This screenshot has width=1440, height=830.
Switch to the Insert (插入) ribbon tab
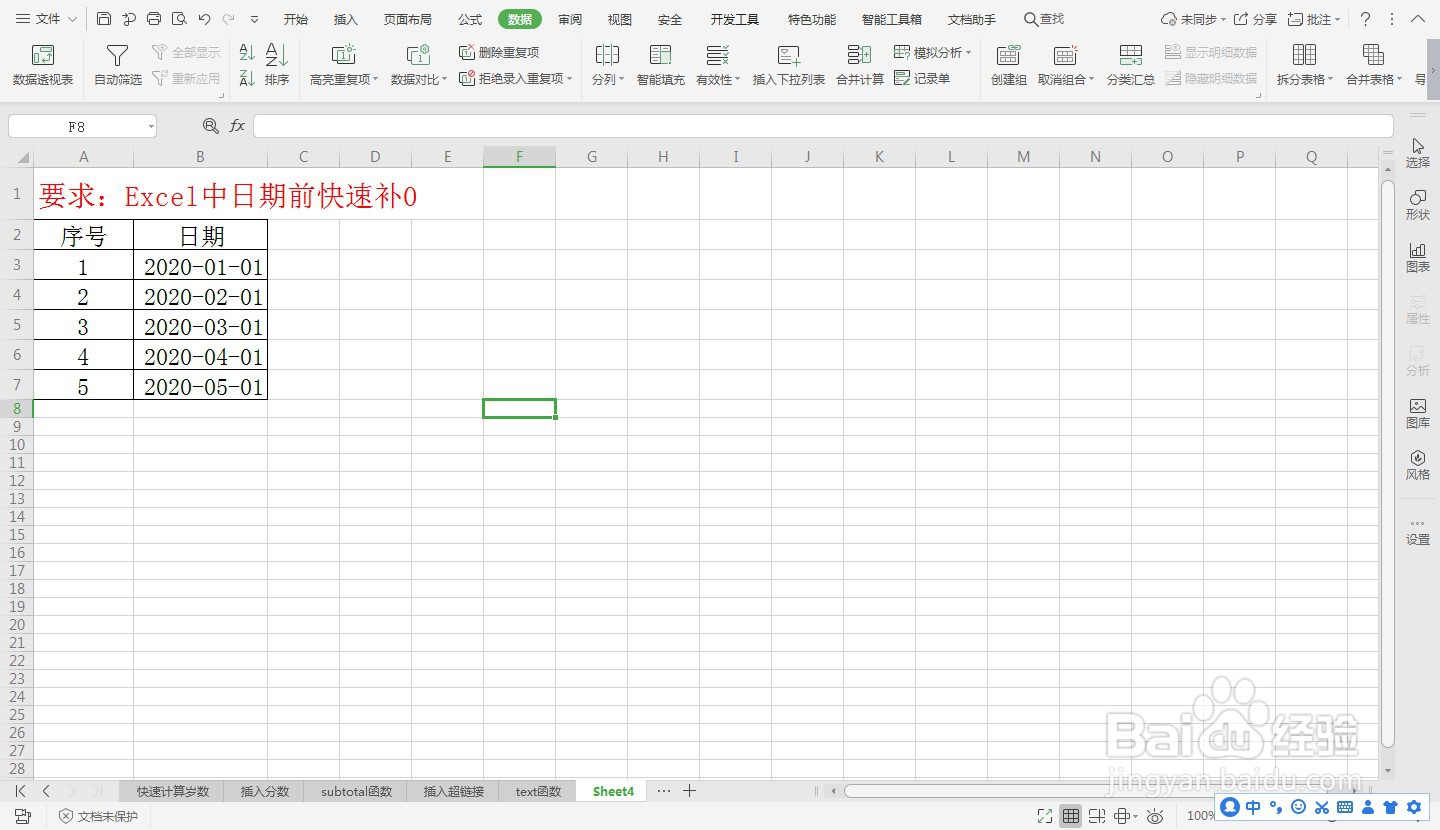click(346, 19)
